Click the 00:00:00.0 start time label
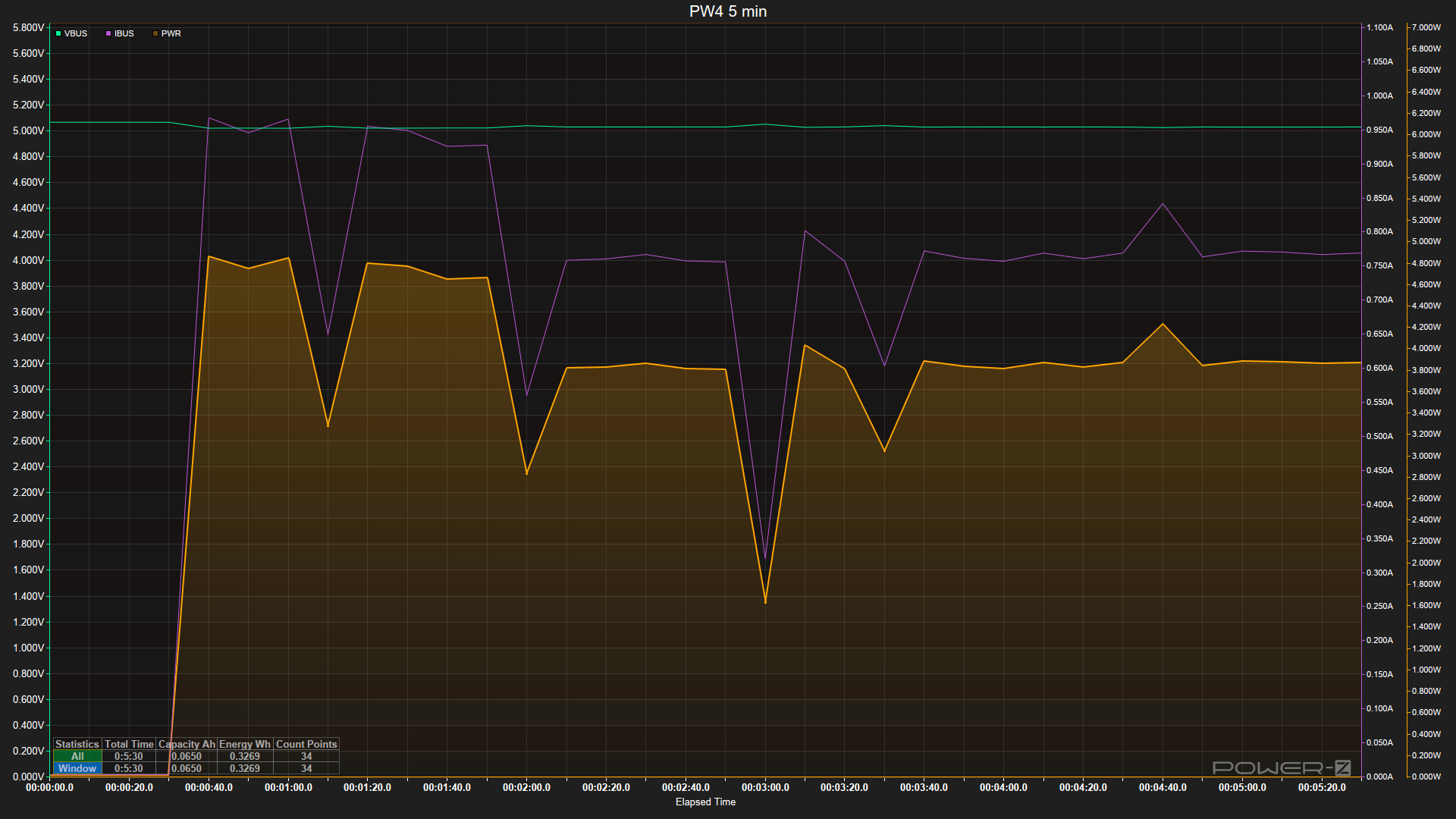 click(x=49, y=787)
